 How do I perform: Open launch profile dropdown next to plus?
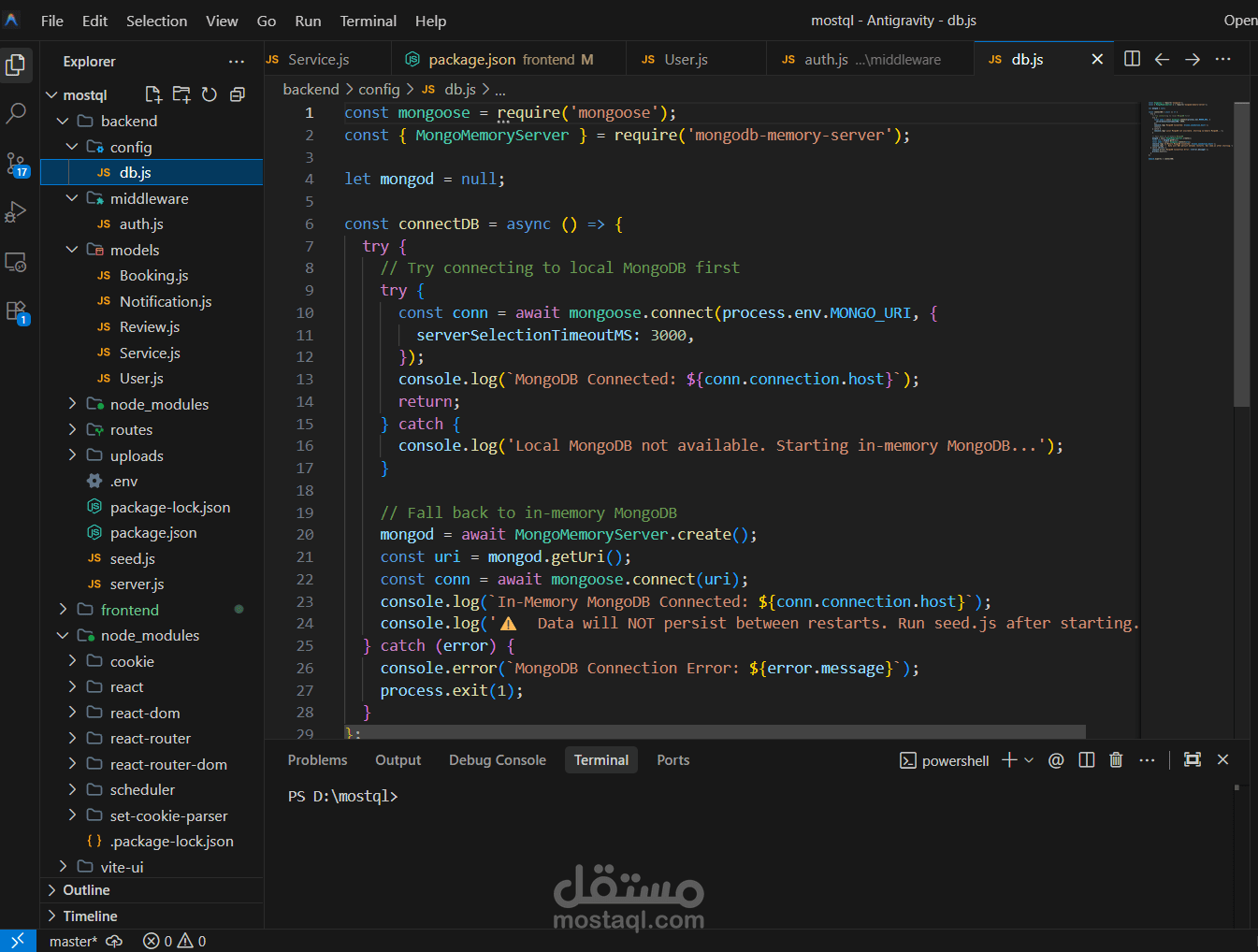(1029, 760)
